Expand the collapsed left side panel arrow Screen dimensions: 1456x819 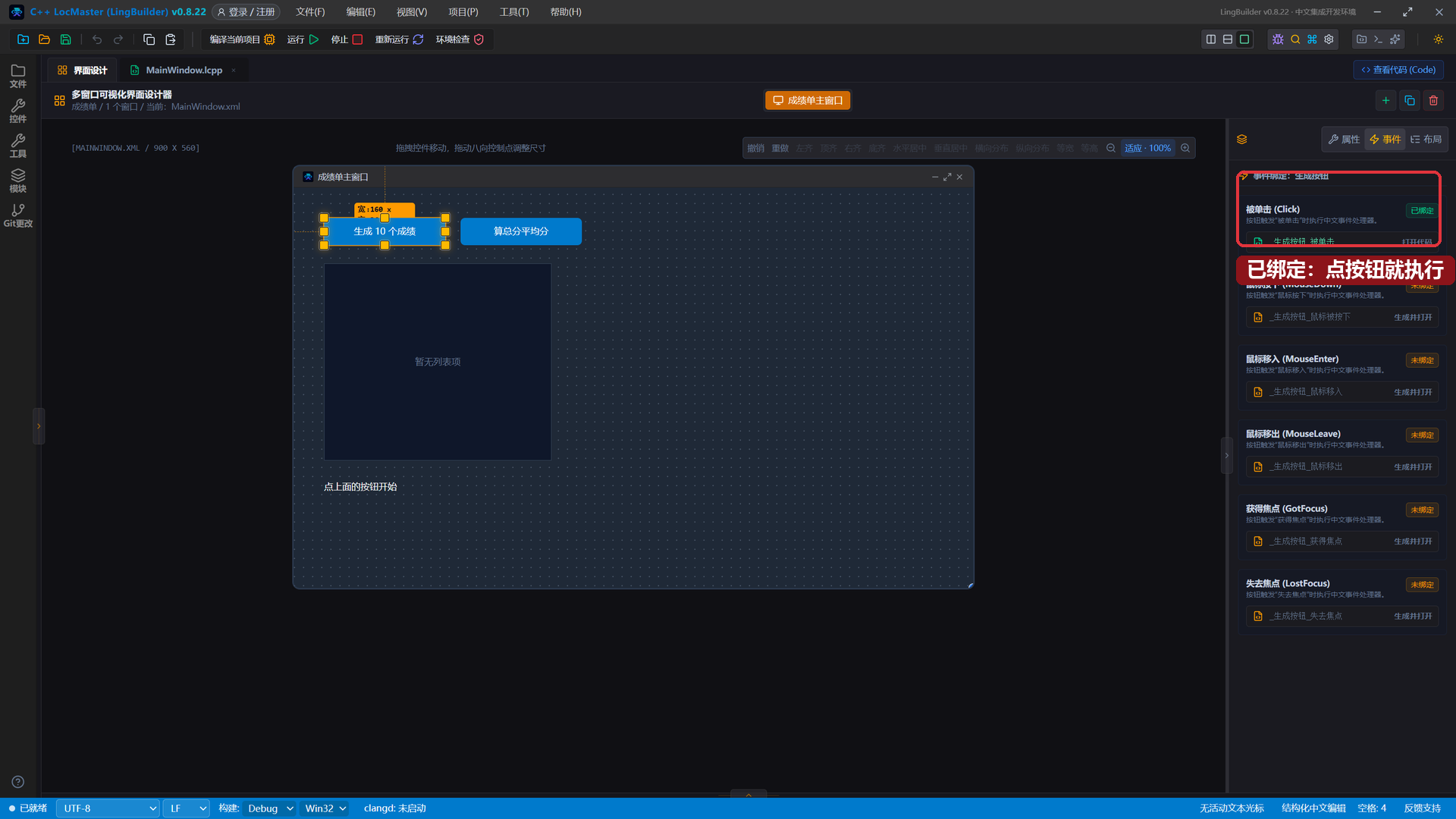39,426
